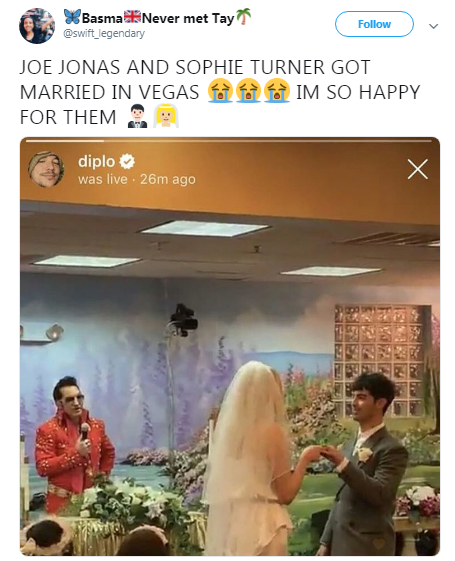This screenshot has height=561, width=455.
Task: Expand the tweet options chevron
Action: pyautogui.click(x=434, y=26)
